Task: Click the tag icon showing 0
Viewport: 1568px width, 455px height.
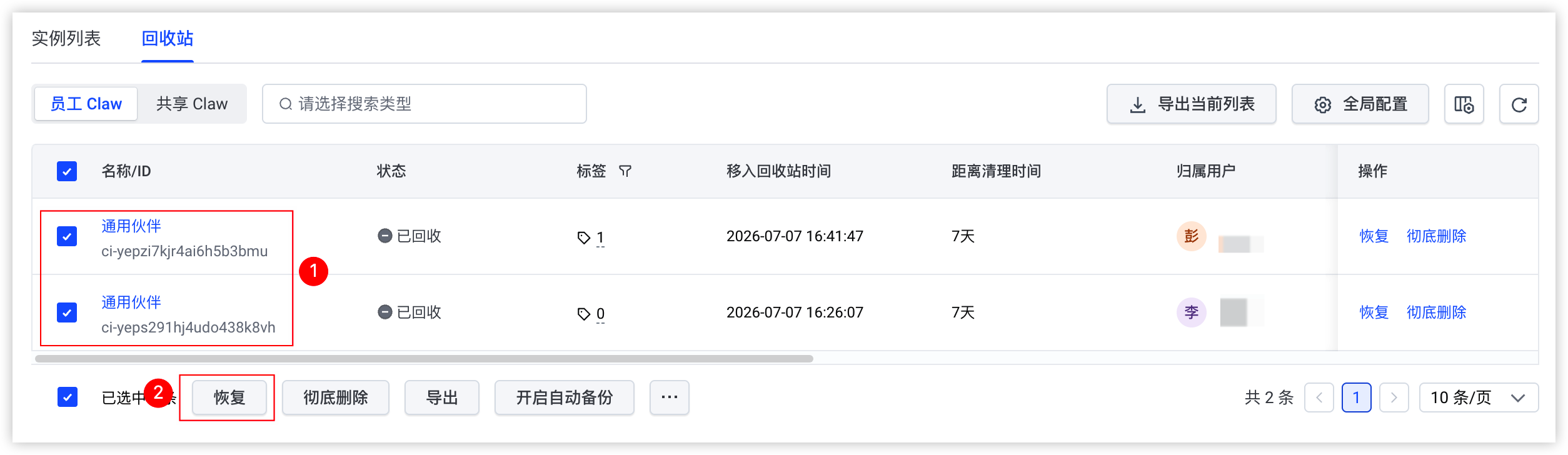Action: tap(584, 314)
